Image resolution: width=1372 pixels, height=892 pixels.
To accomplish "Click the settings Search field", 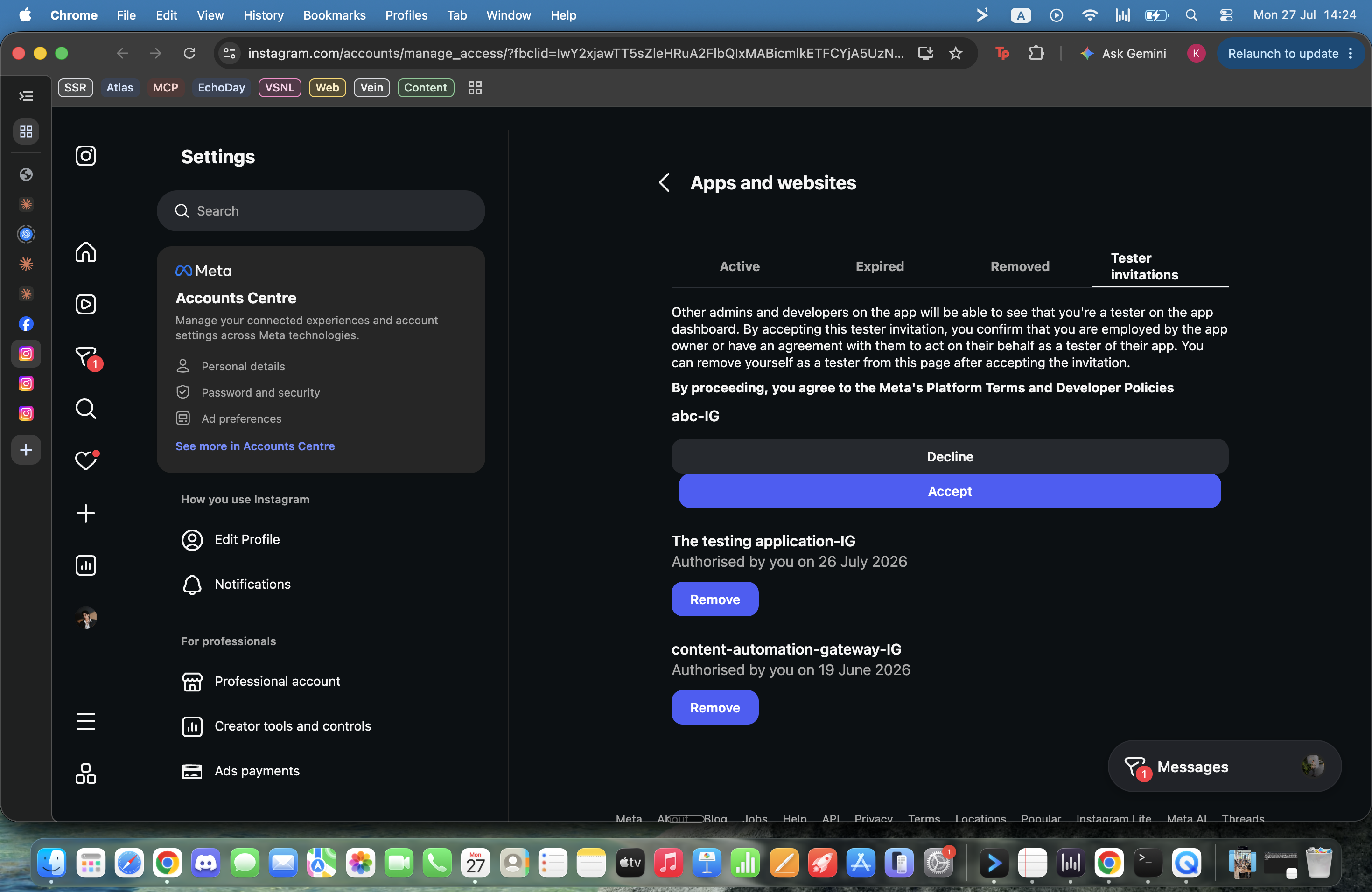I will [x=321, y=211].
